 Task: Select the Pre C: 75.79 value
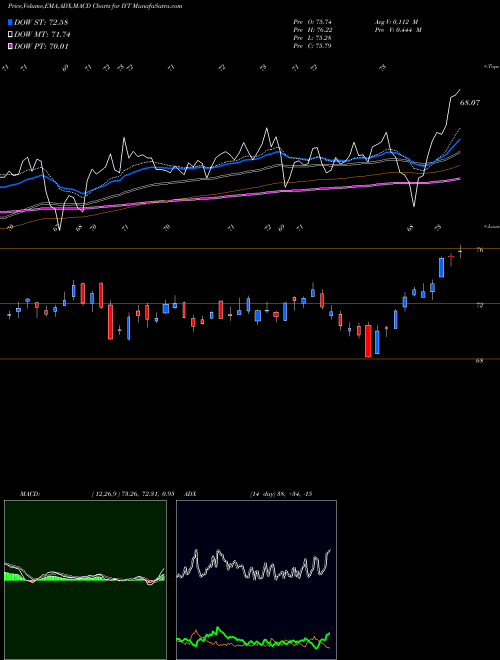pos(312,46)
